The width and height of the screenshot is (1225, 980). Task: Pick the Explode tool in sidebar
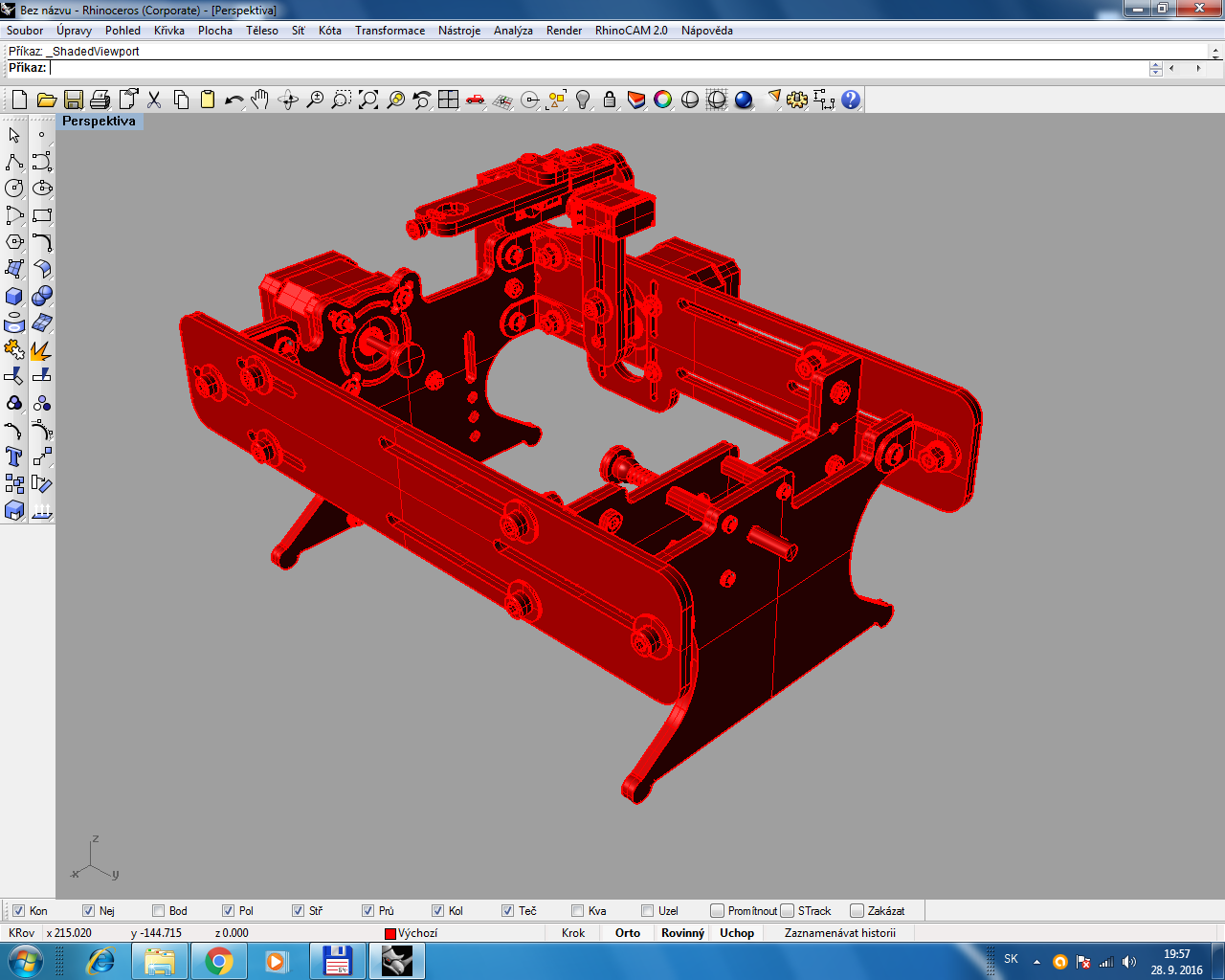click(41, 350)
